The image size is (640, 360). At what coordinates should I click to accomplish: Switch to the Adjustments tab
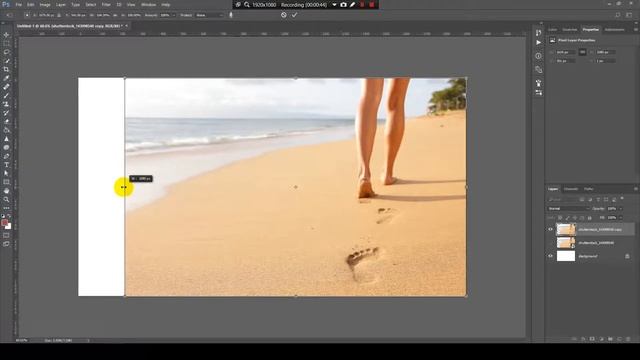click(614, 29)
